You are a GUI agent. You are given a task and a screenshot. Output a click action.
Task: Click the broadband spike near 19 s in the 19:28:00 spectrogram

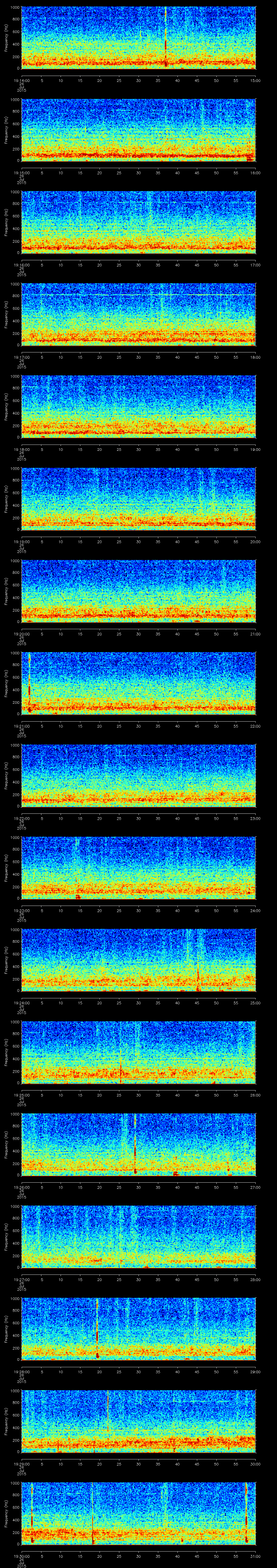point(97,1328)
